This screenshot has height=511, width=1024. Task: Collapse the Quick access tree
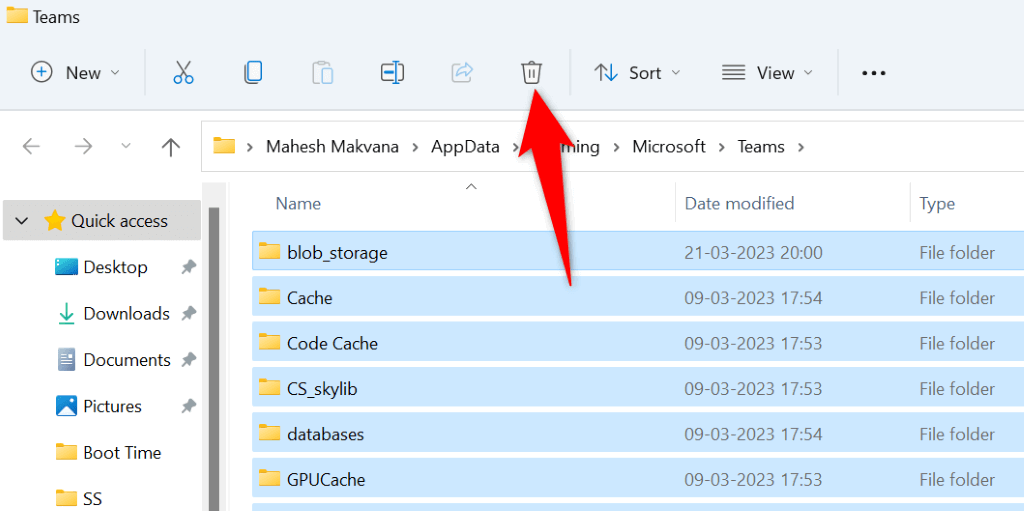22,221
